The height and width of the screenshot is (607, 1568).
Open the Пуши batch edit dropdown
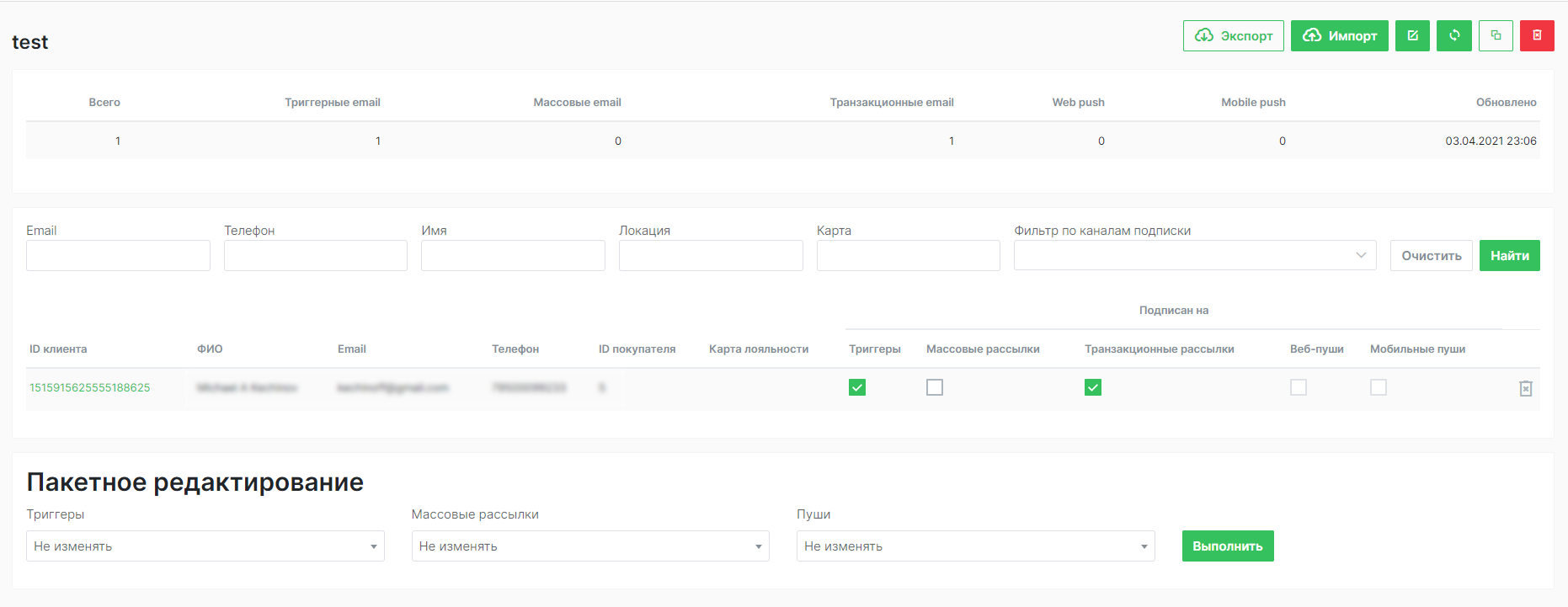(975, 546)
